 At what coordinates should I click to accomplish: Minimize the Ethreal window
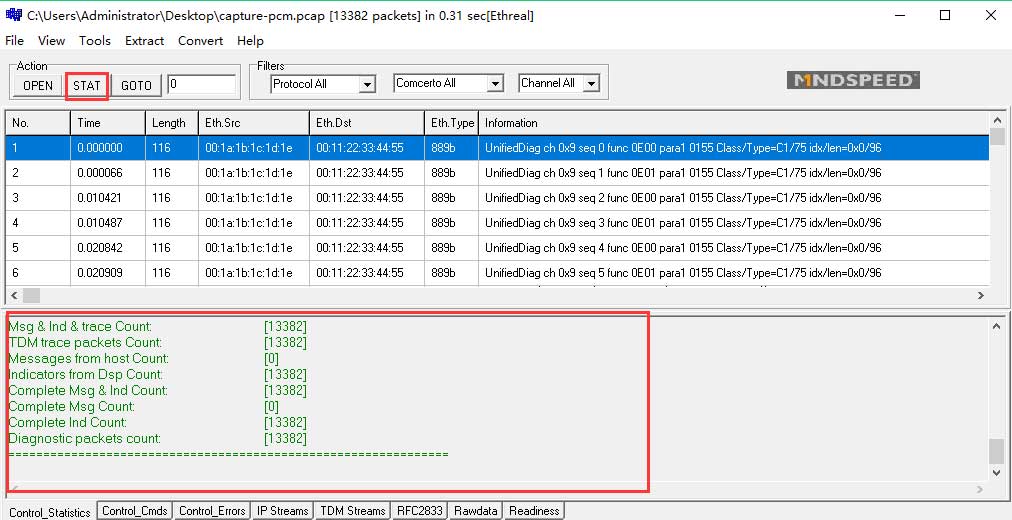(898, 15)
